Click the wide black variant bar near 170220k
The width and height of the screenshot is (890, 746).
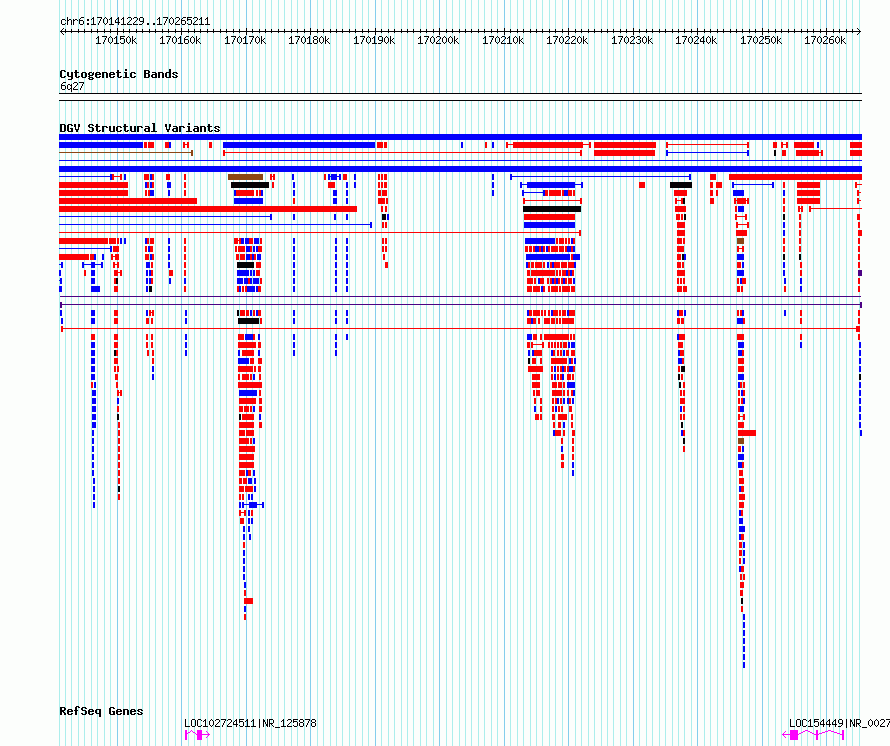pyautogui.click(x=552, y=209)
